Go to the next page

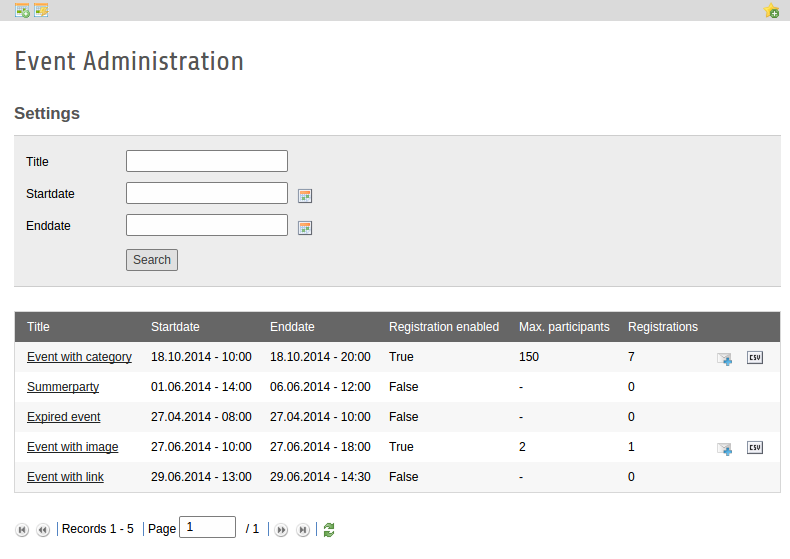281,530
